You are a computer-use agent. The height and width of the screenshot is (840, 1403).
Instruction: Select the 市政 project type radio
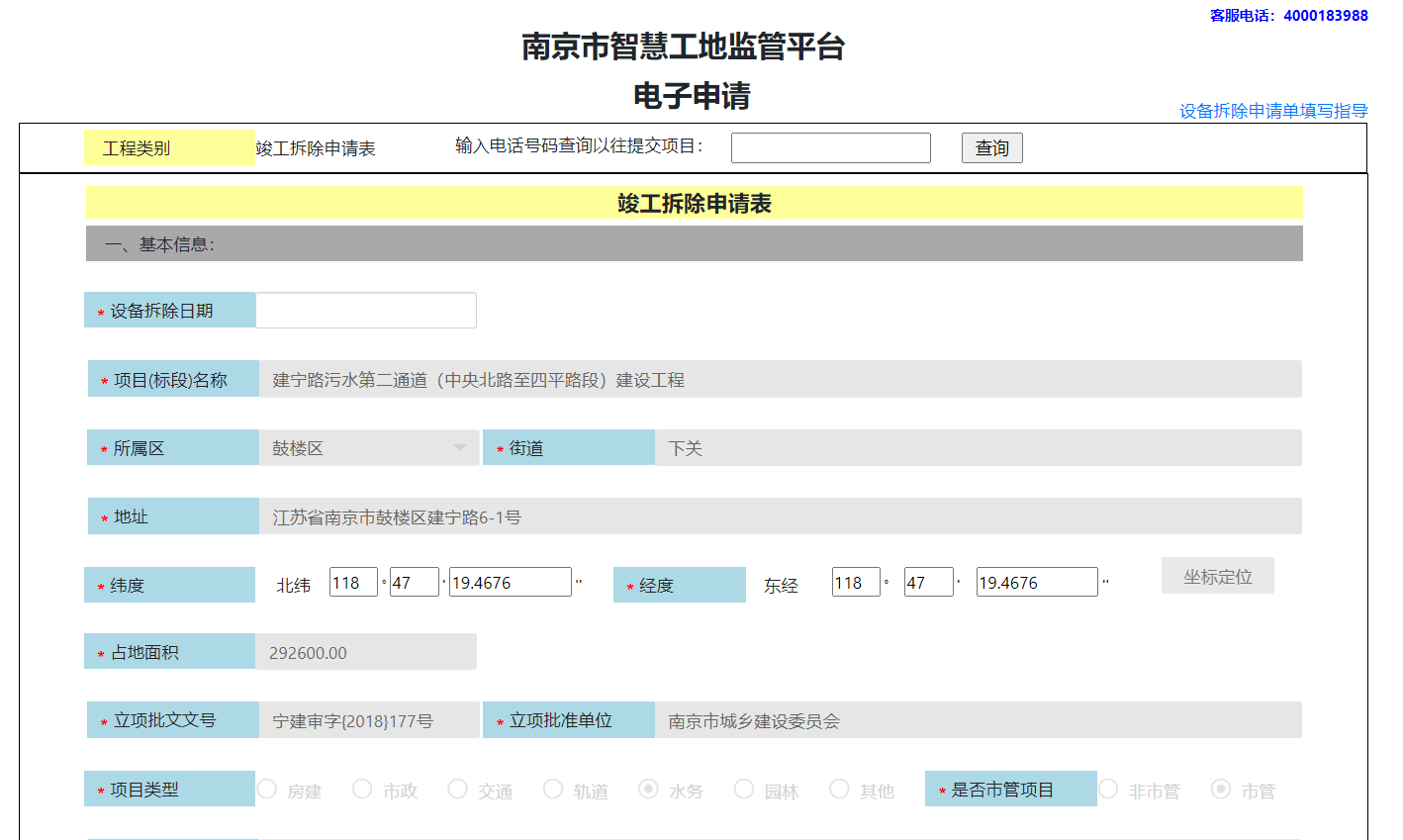[362, 789]
